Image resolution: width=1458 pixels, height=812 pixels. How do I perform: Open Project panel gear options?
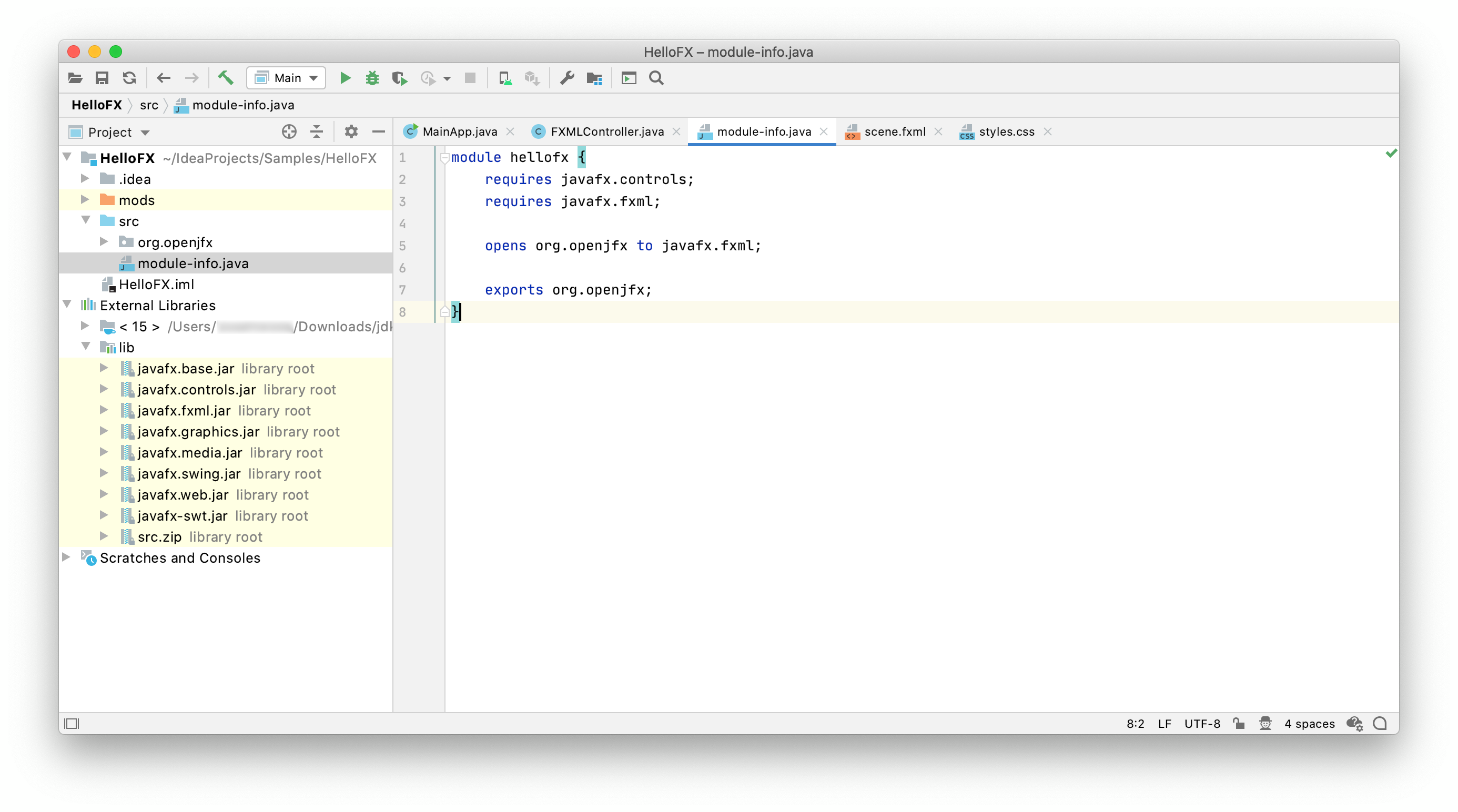(x=351, y=132)
